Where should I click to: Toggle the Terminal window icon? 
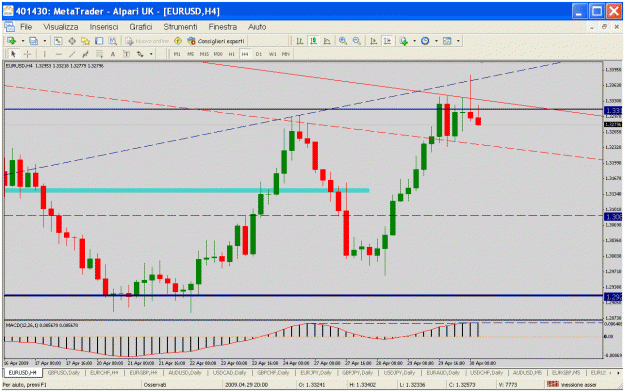point(99,41)
